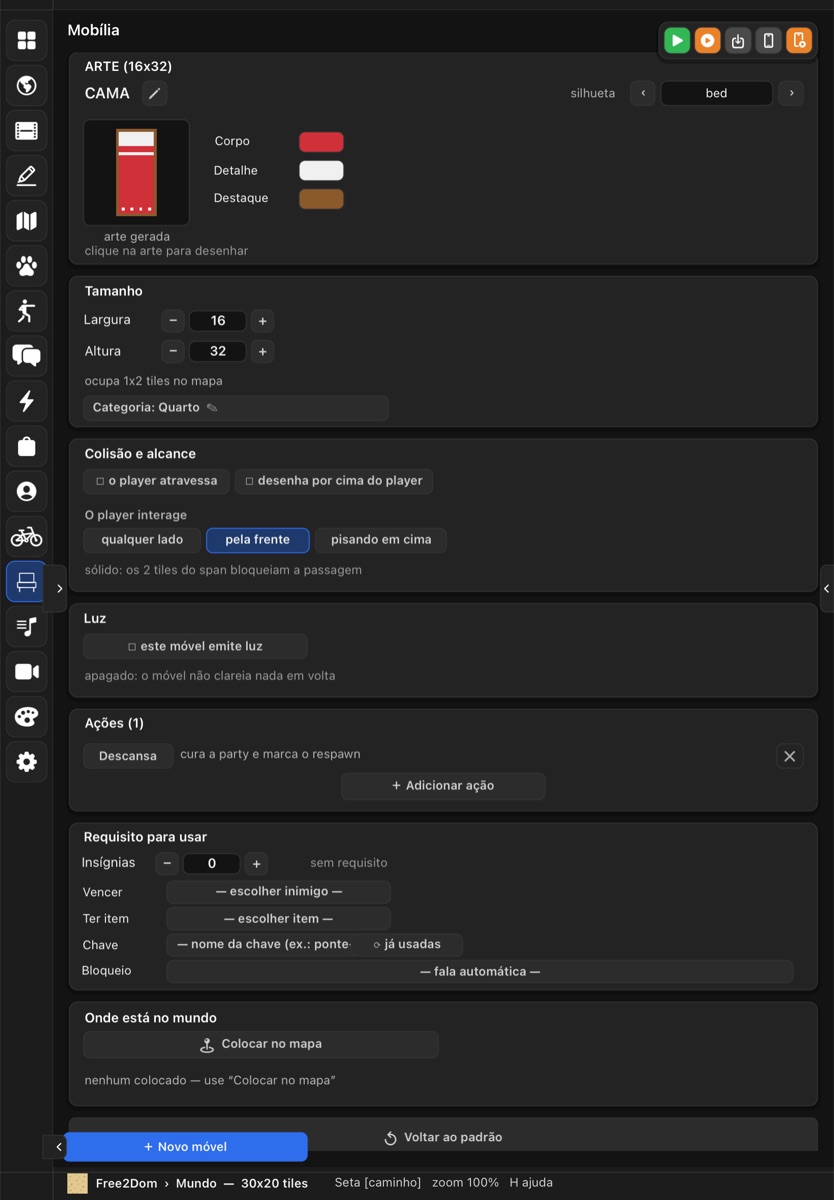The width and height of the screenshot is (834, 1200).
Task: Open the pencil drawing section in sidebar
Action: pyautogui.click(x=27, y=175)
